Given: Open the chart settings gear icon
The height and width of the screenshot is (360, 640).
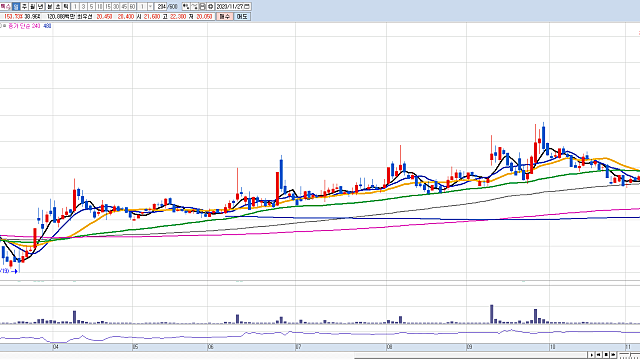Looking at the screenshot, I should tap(211, 7).
